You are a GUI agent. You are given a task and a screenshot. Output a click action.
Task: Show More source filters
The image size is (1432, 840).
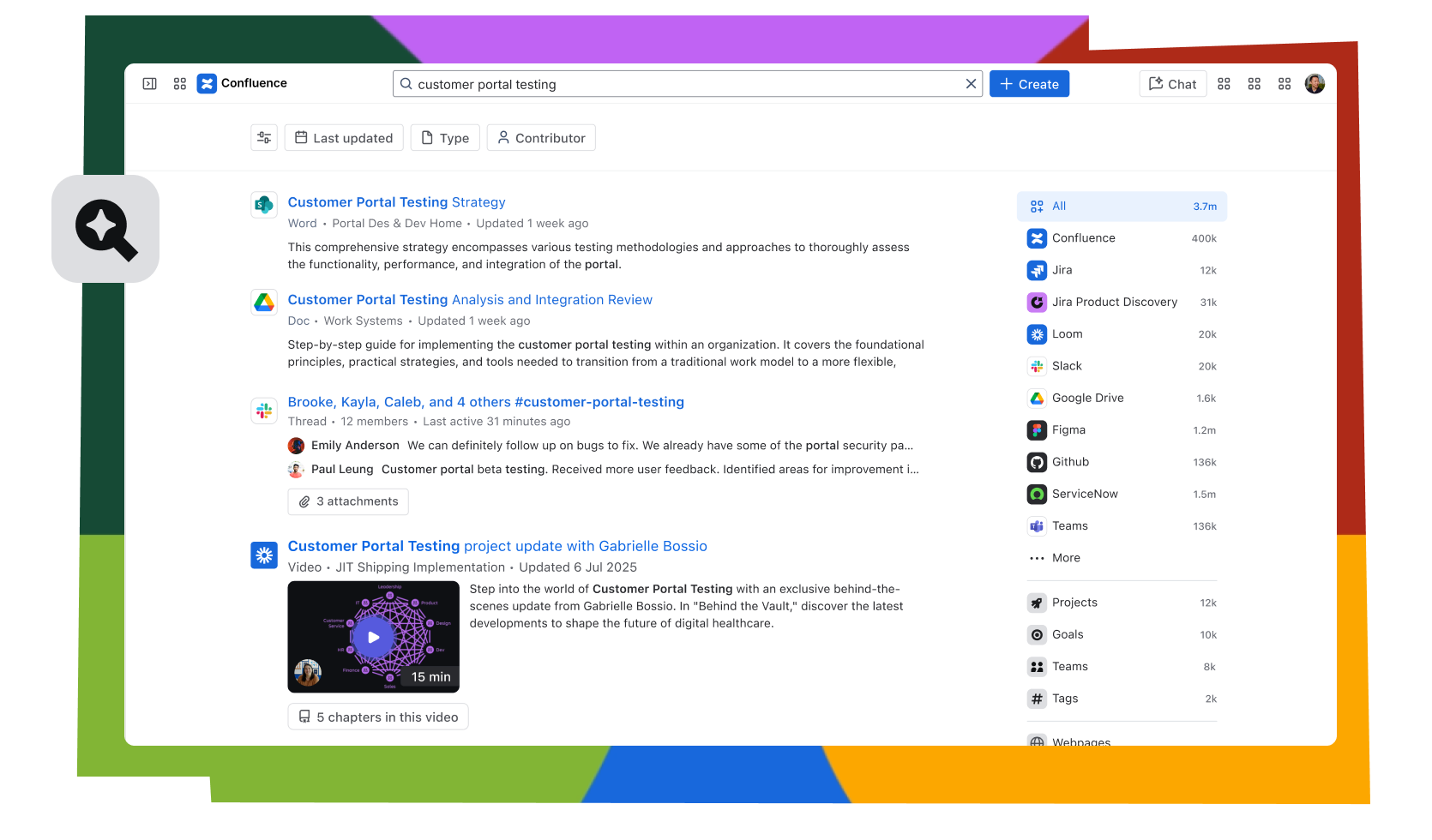point(1065,558)
